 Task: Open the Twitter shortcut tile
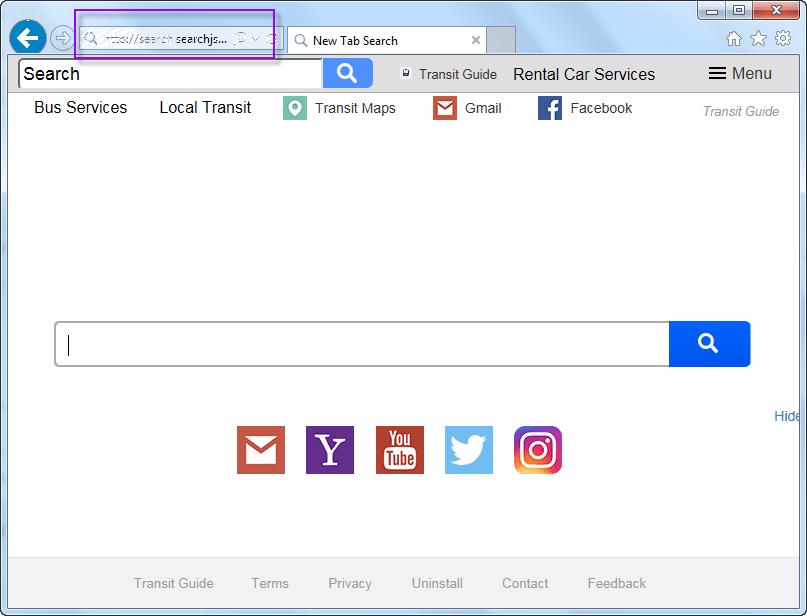pos(469,450)
